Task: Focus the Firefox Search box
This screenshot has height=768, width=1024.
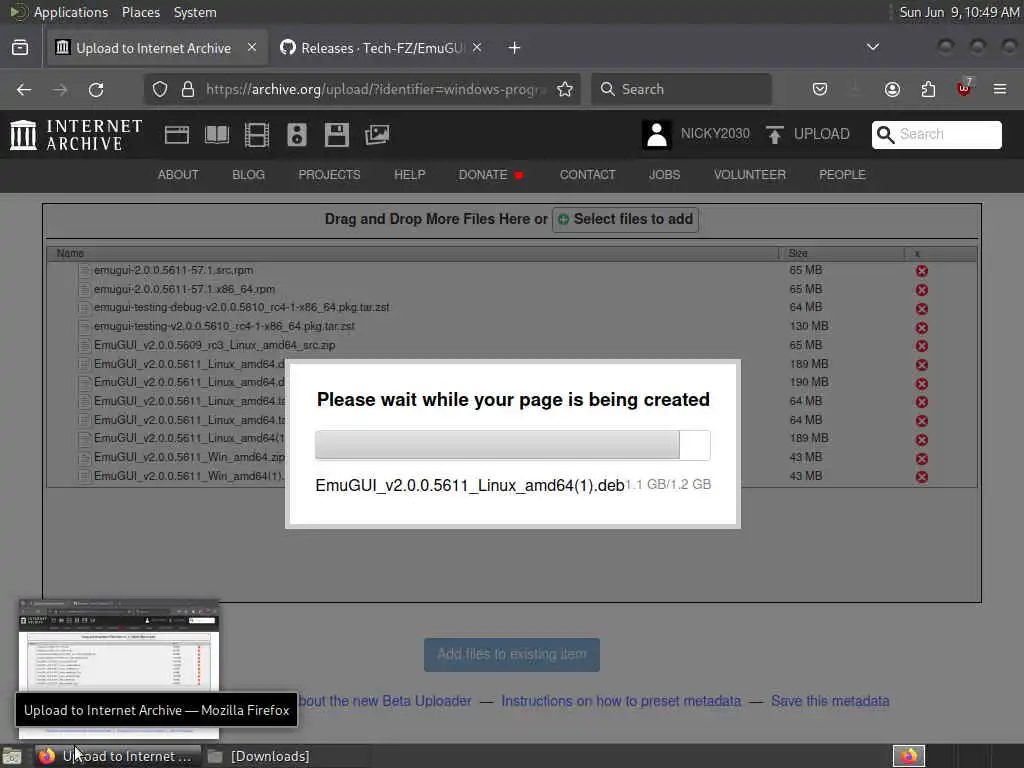Action: (x=681, y=89)
